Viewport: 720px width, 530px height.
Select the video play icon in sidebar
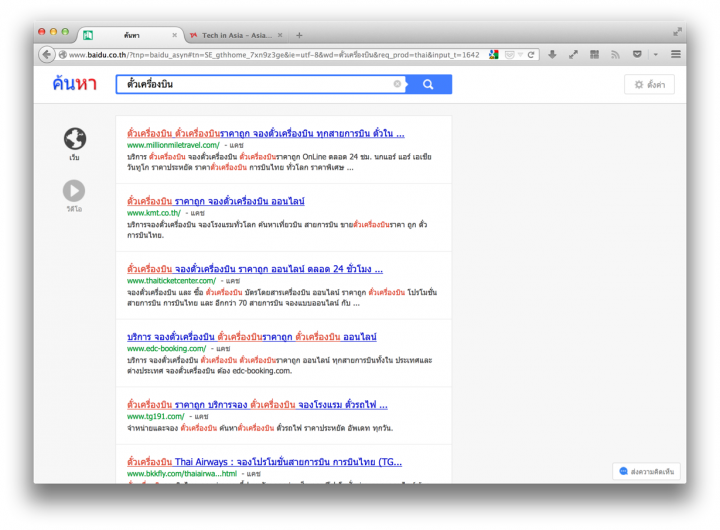(74, 191)
